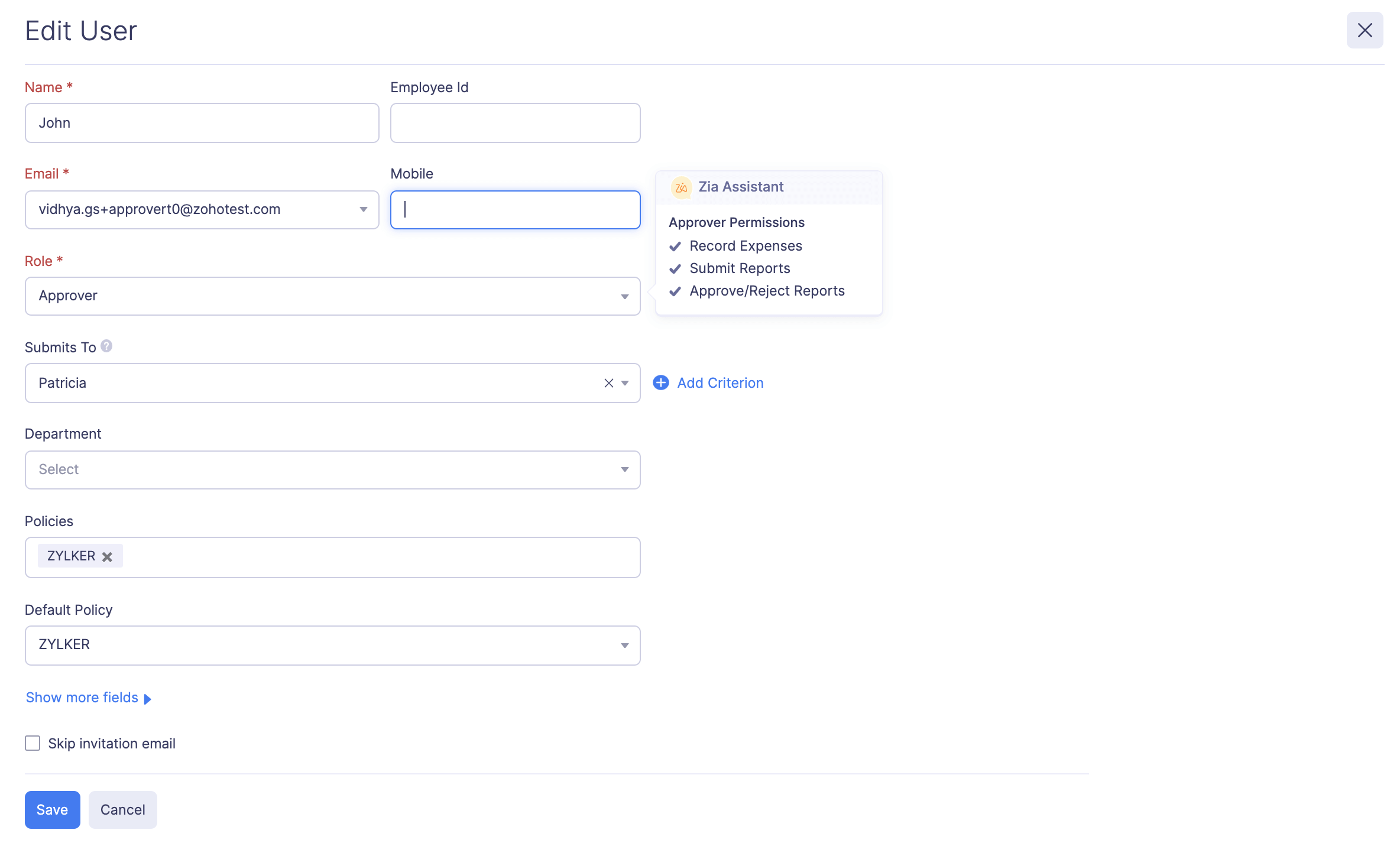Click the Name input field
The height and width of the screenshot is (843, 1400).
pyautogui.click(x=202, y=123)
